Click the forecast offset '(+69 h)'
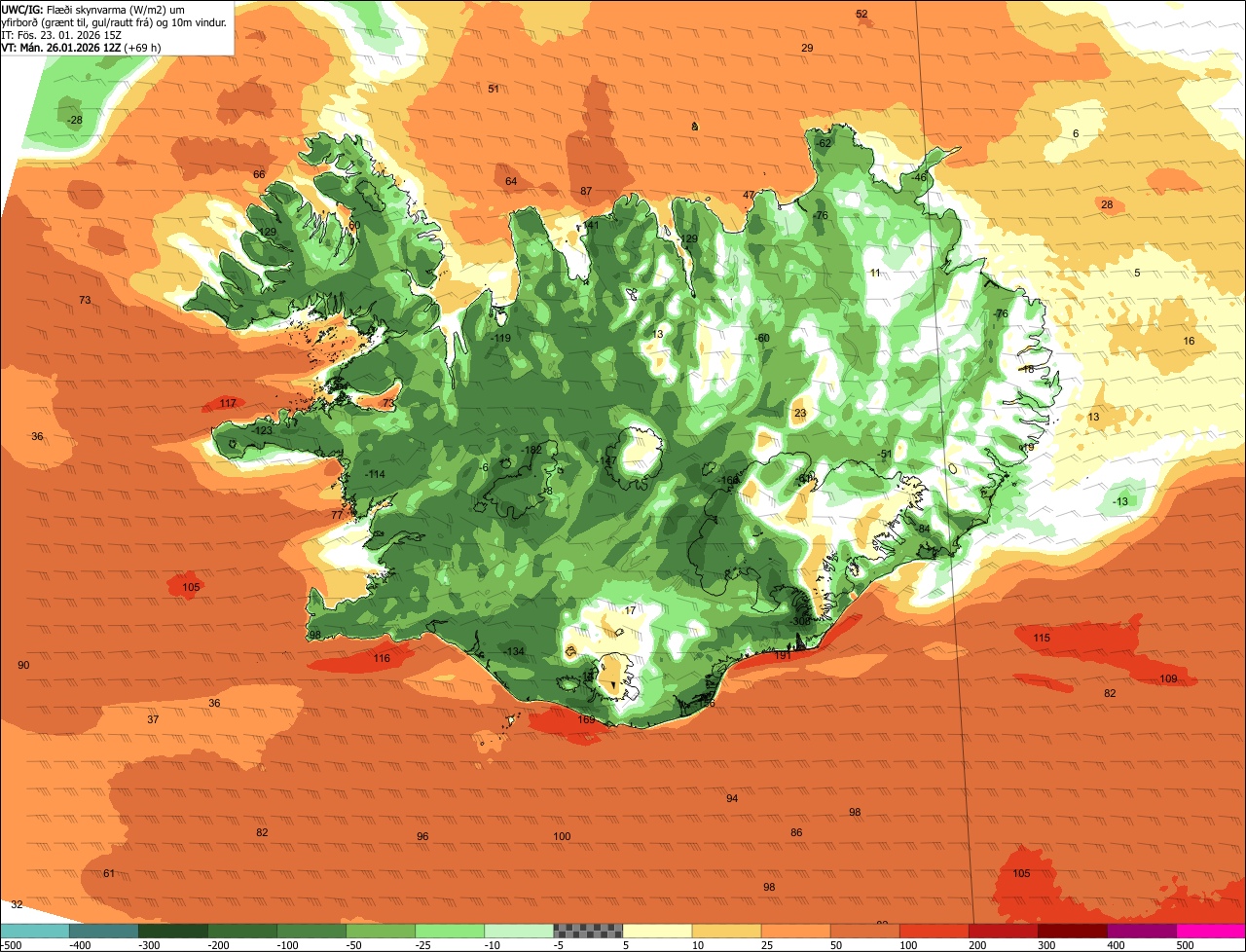 (x=142, y=47)
